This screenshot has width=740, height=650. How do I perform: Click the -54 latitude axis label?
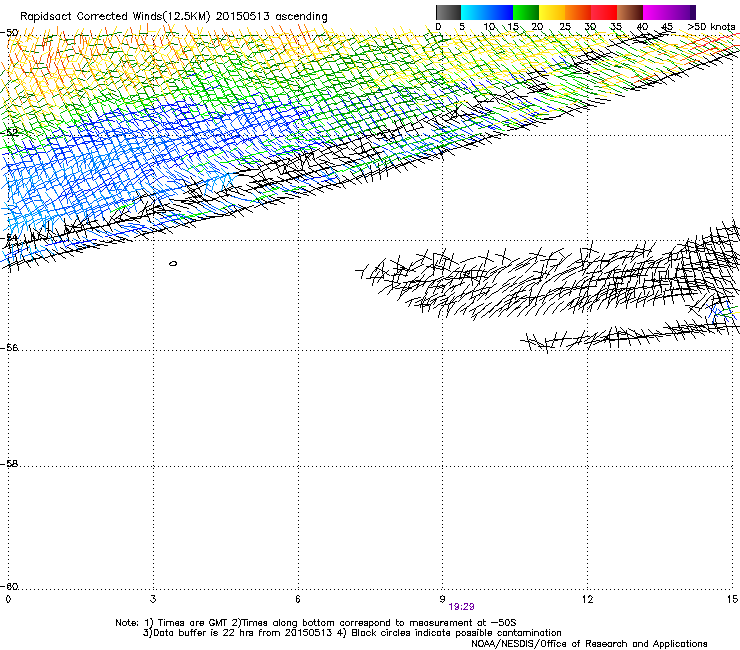[x=9, y=237]
